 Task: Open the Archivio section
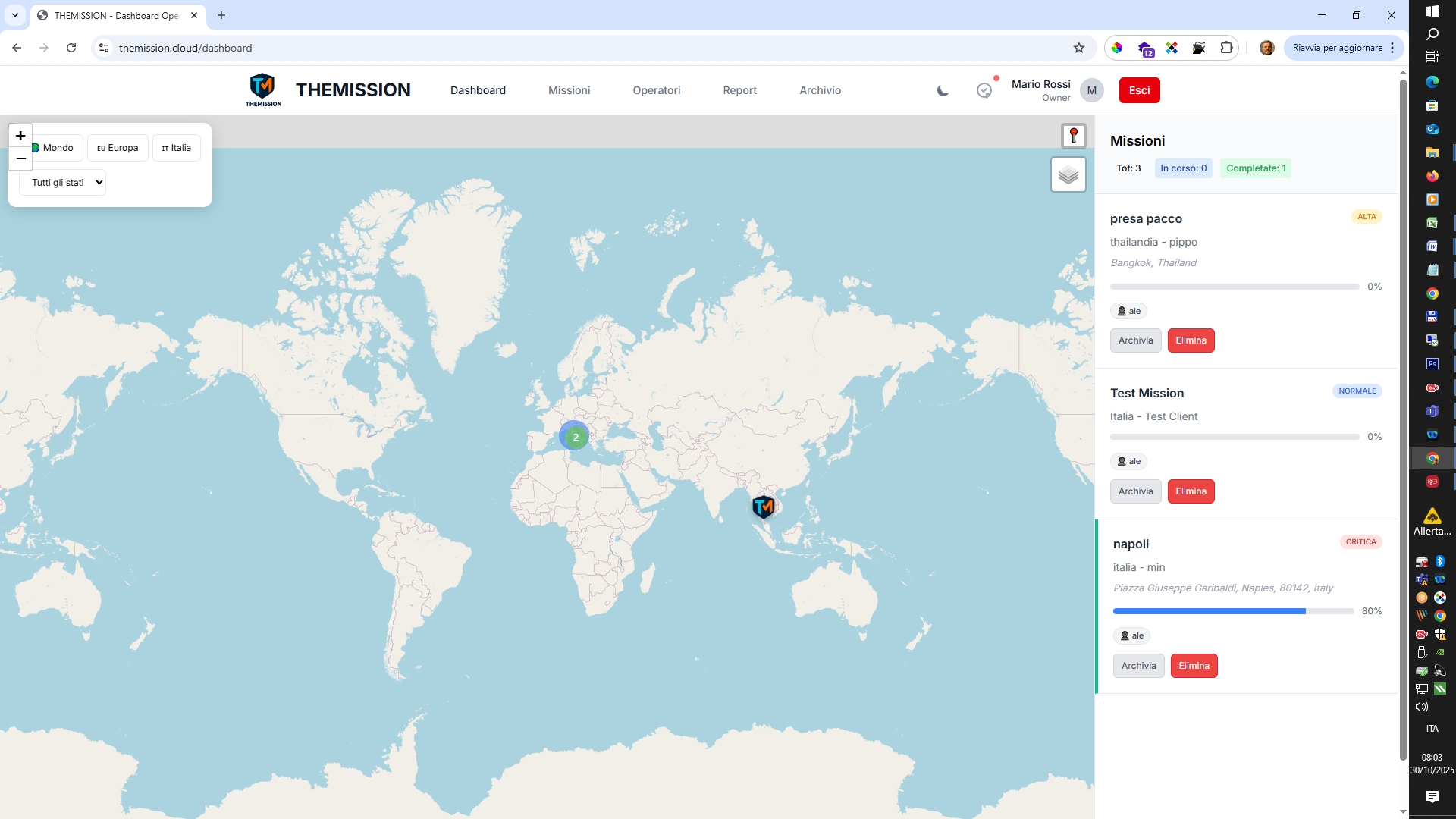pos(820,90)
